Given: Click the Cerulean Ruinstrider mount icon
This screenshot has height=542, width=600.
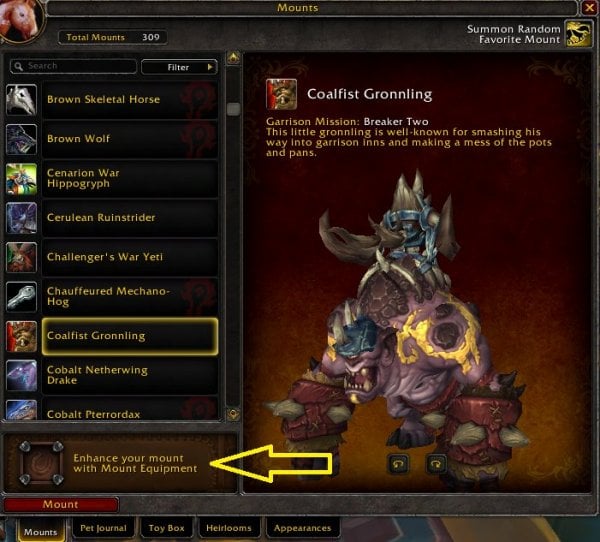Looking at the screenshot, I should [x=21, y=218].
